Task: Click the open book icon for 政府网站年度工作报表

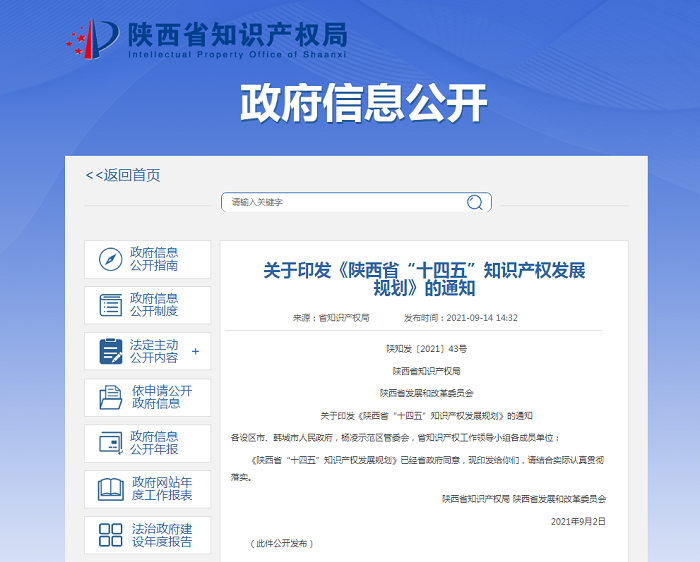Action: tap(110, 489)
